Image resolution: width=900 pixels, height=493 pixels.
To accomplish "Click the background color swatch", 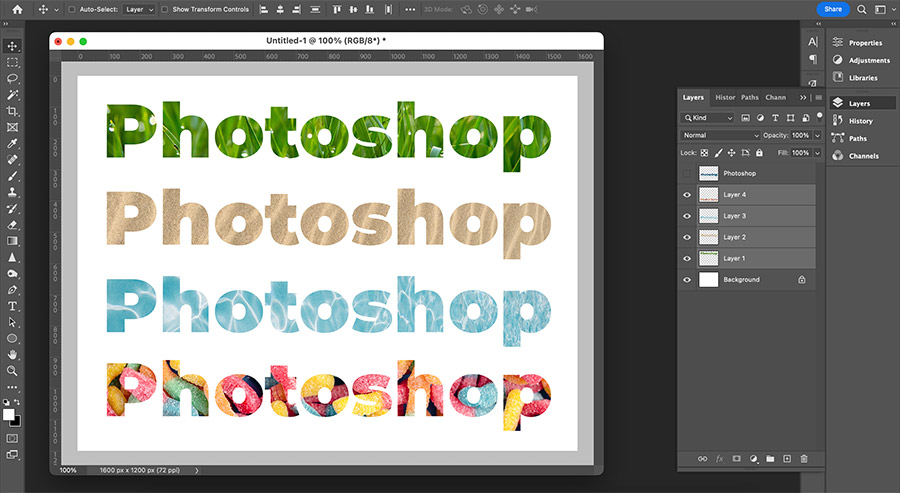I will [16, 422].
